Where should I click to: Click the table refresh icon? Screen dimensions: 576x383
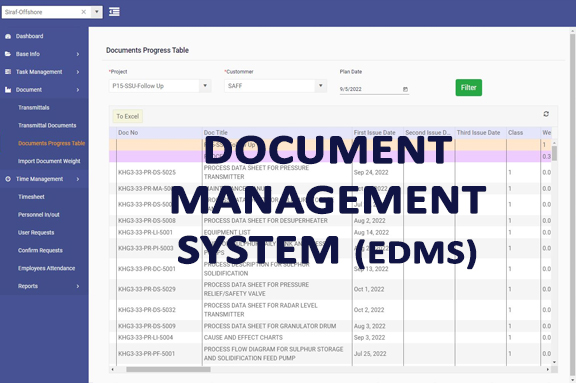point(546,114)
